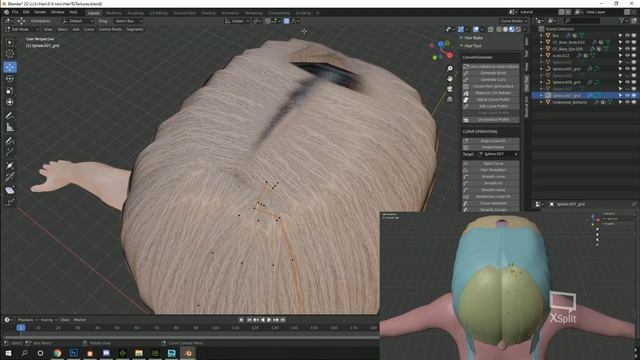Select the Annotate pencil tool
640x360 pixels.
click(x=10, y=116)
